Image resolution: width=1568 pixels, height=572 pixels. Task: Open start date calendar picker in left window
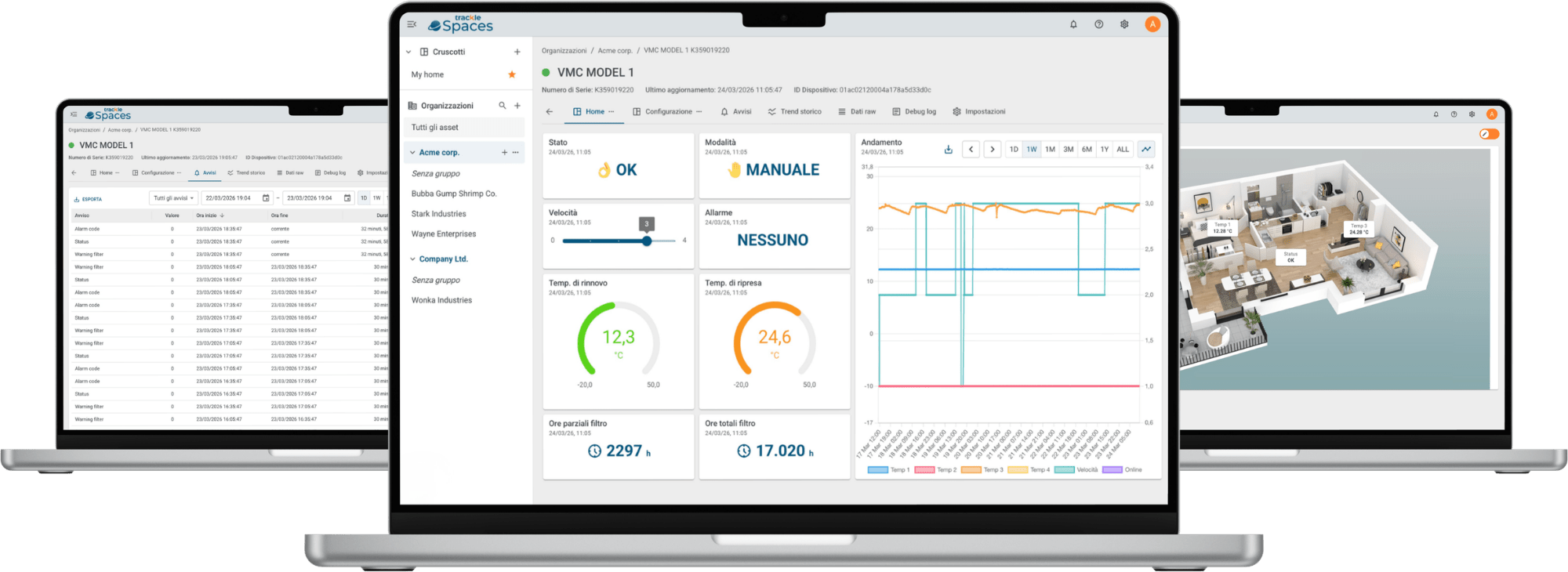pyautogui.click(x=266, y=198)
